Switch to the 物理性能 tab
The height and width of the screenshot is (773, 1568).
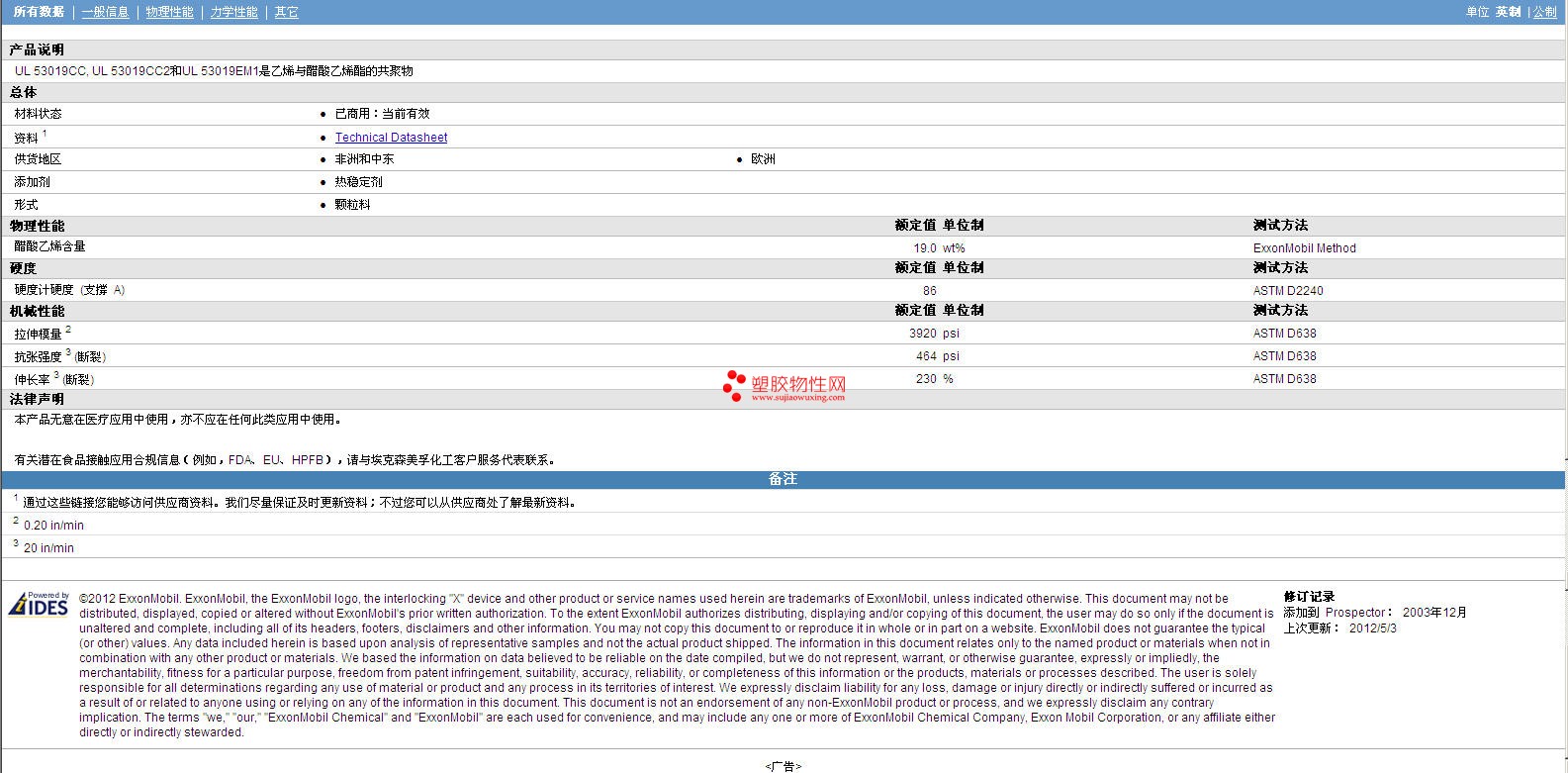tap(170, 12)
